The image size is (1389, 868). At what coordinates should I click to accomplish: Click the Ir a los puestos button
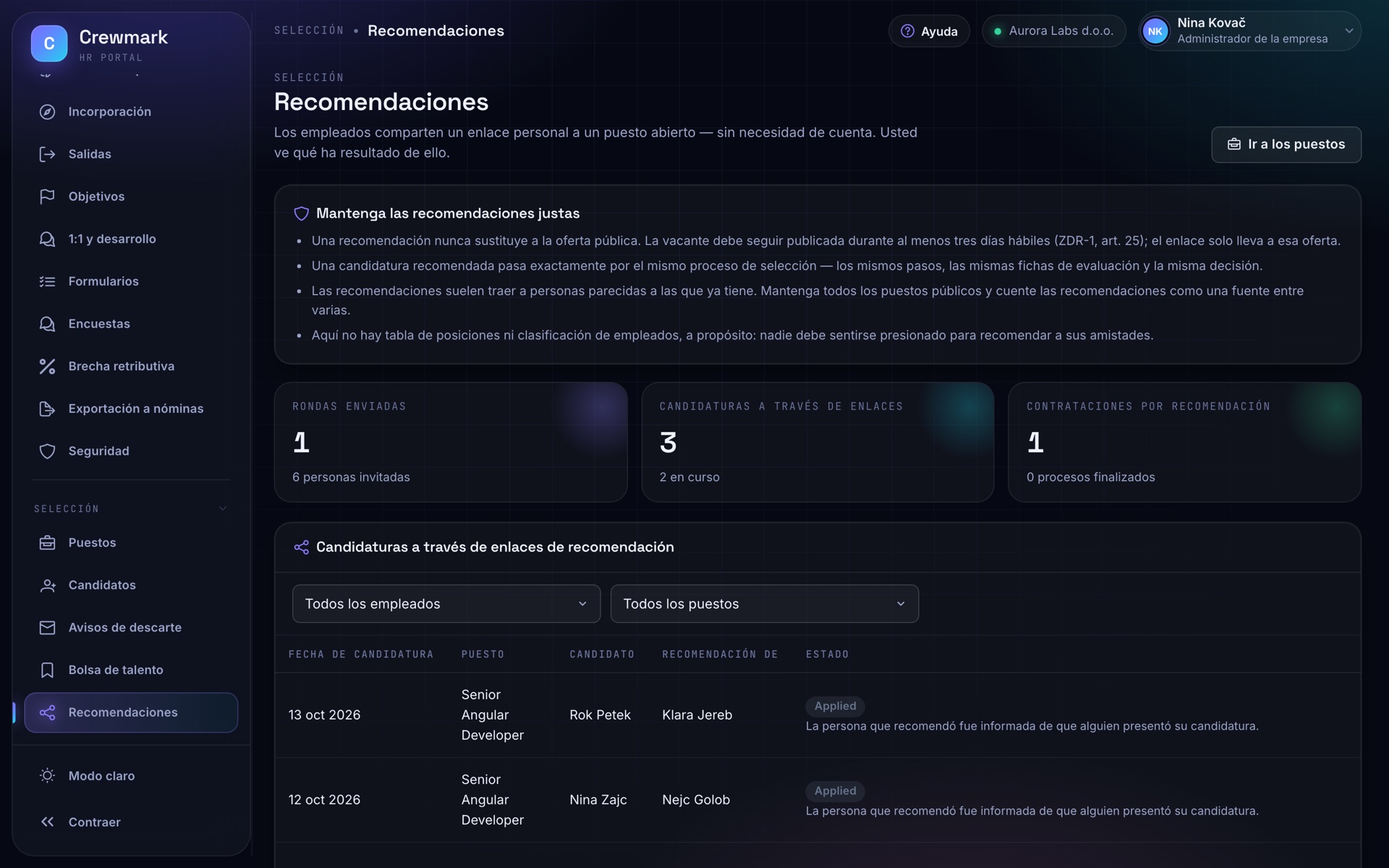pos(1286,145)
